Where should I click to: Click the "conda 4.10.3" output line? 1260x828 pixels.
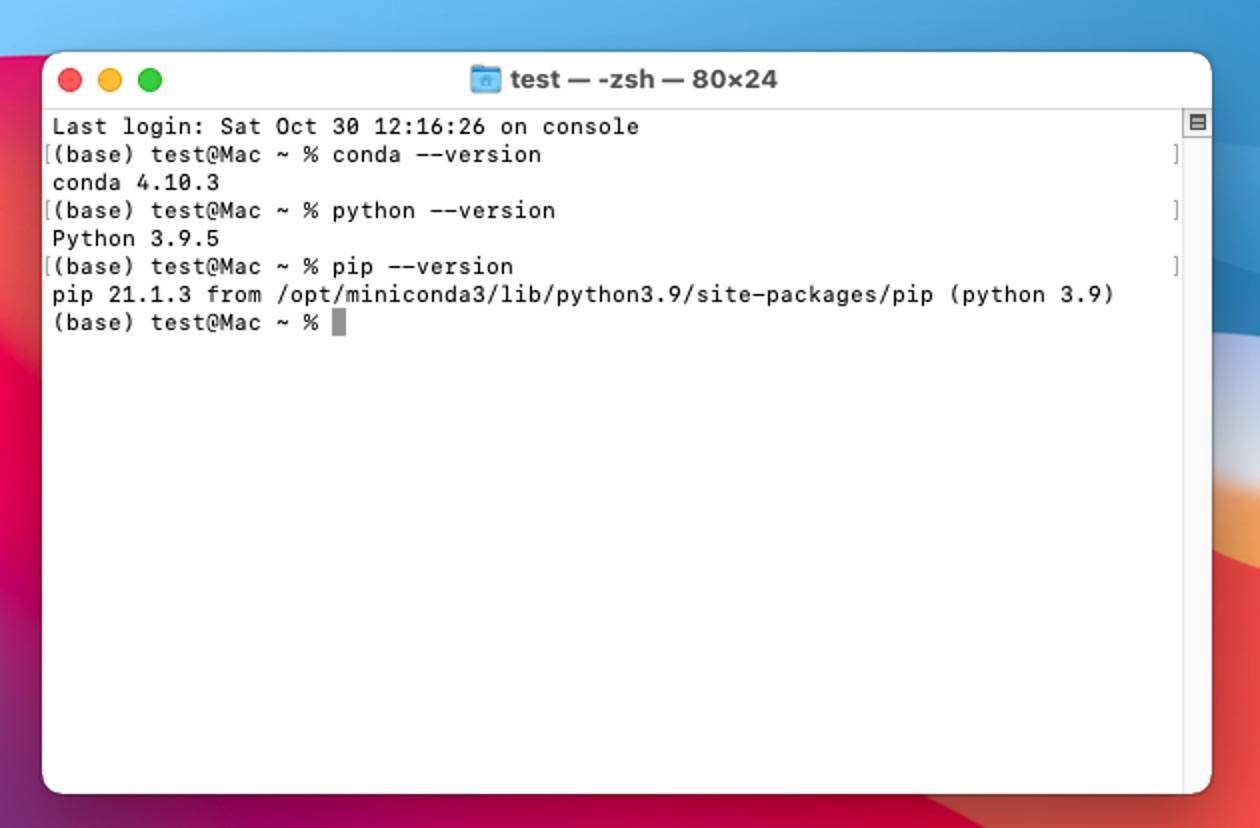point(135,183)
